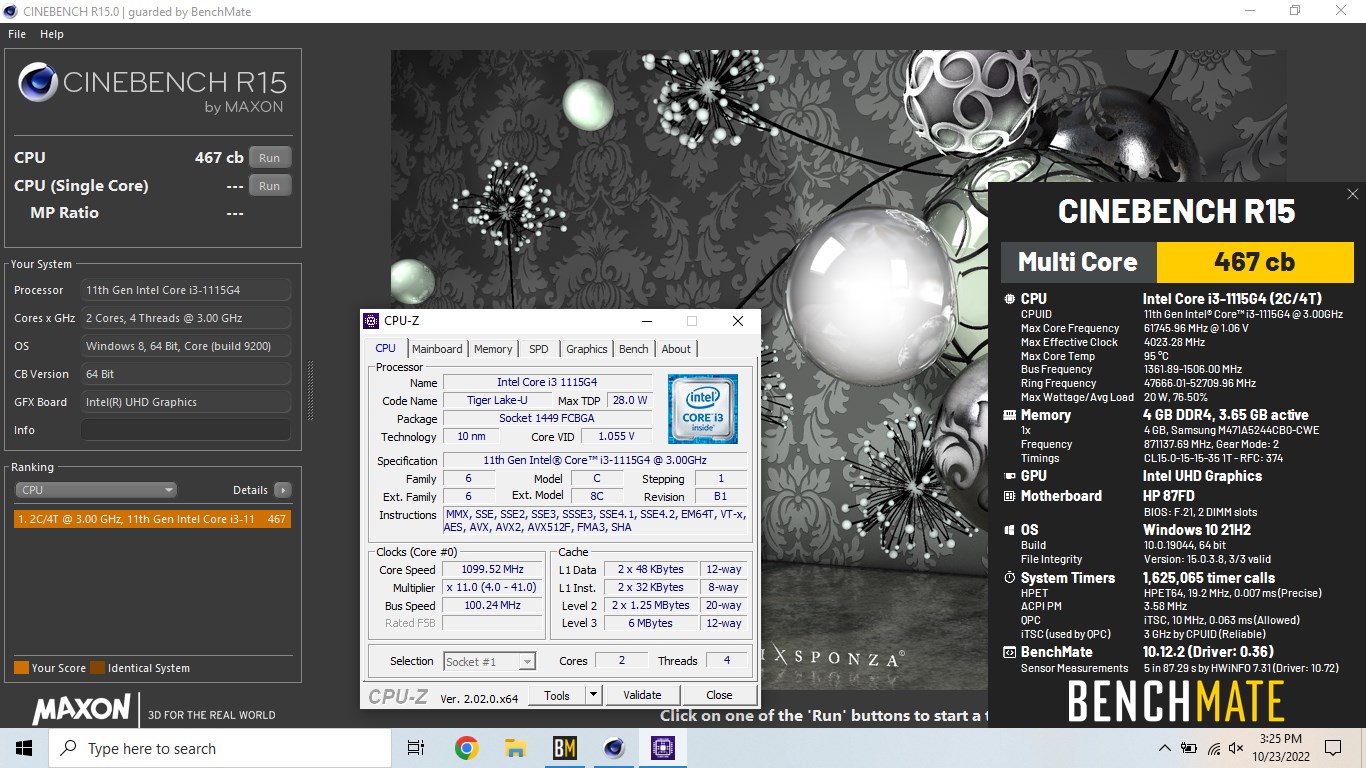The image size is (1366, 768).
Task: Click the Cinebench logo sphere icon
Action: [x=37, y=82]
